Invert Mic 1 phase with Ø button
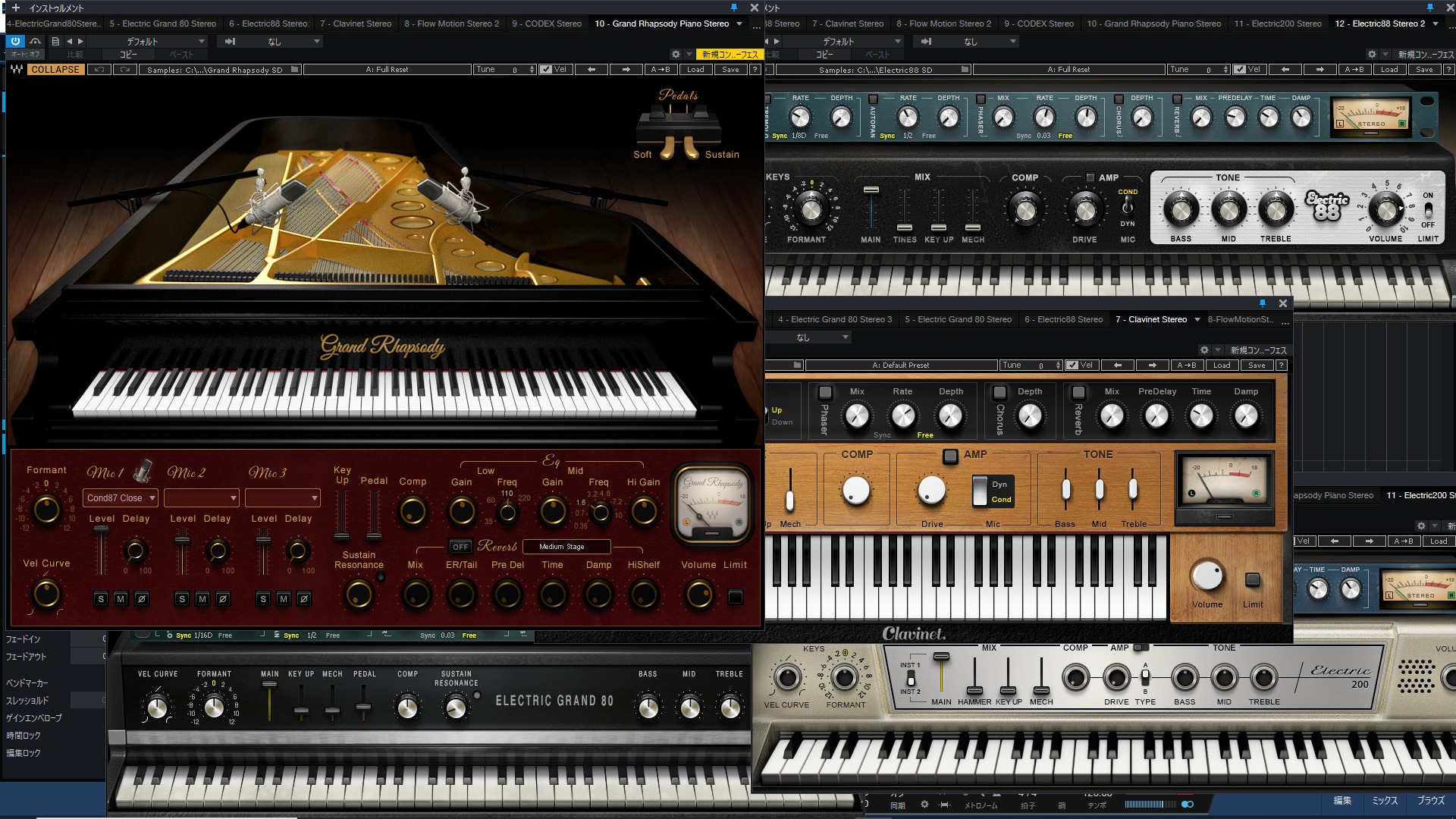Screen dimensions: 1456x819 [141, 599]
